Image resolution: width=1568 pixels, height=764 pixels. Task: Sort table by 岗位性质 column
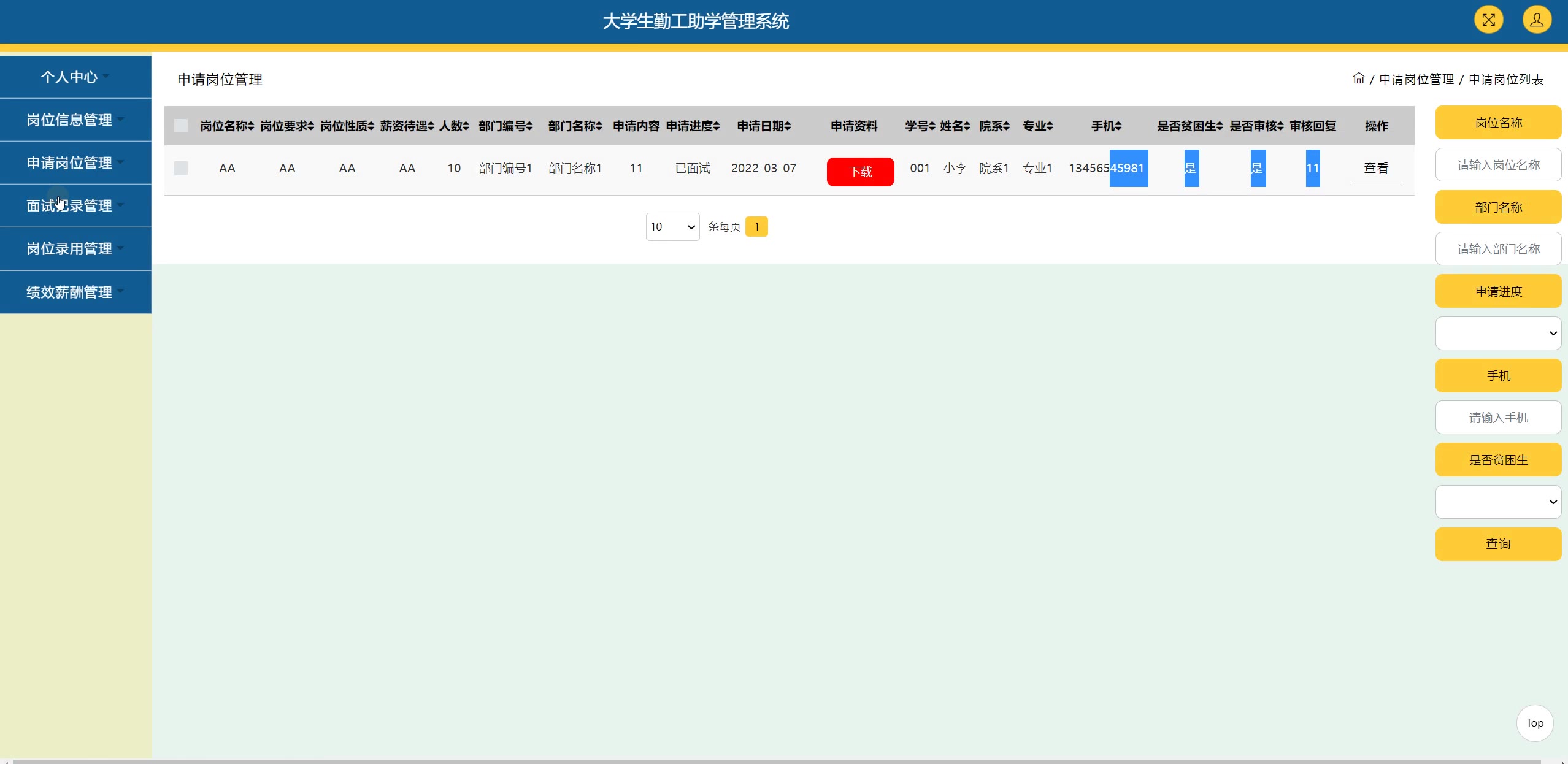pos(347,126)
